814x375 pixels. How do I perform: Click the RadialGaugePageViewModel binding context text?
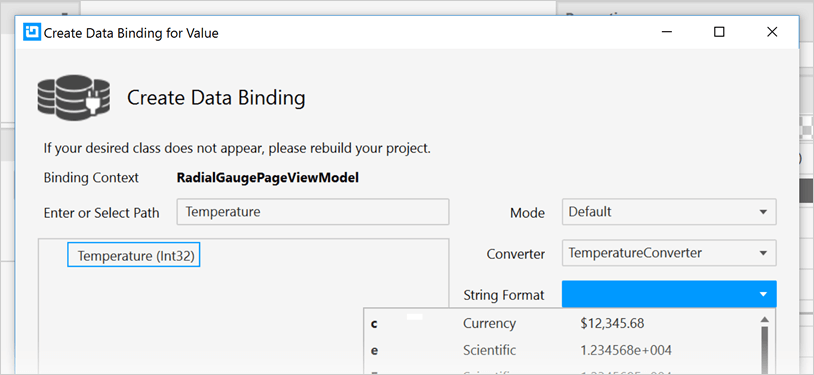268,178
